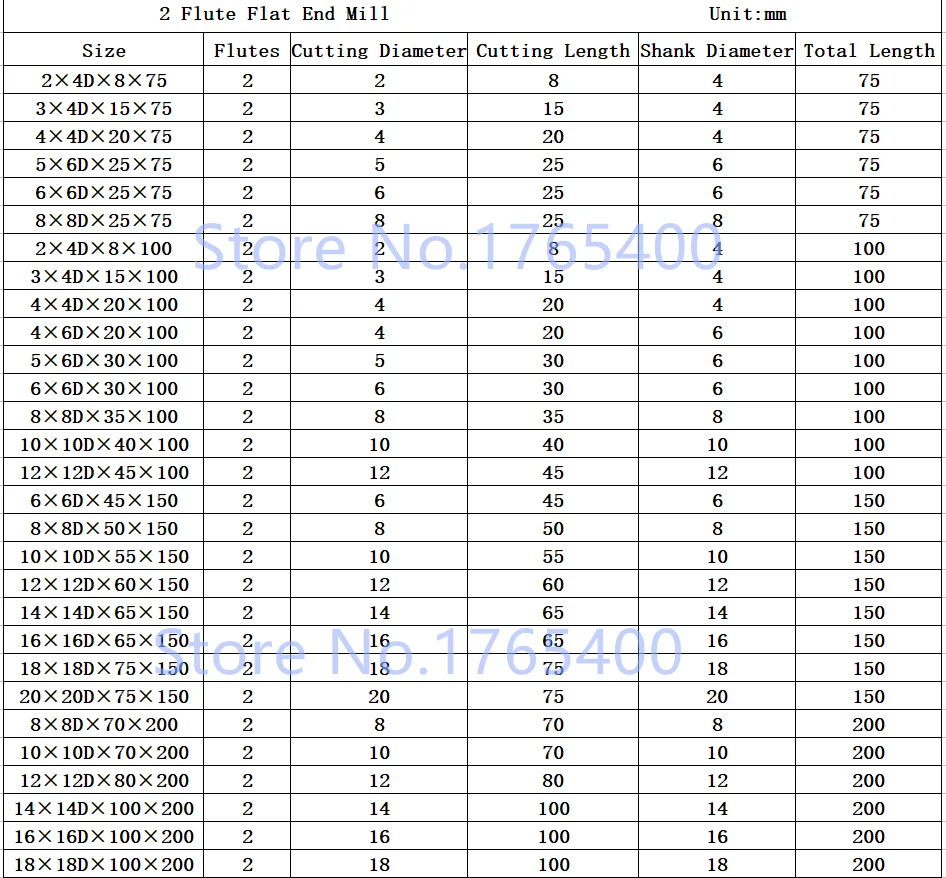Screen dimensions: 946x878
Task: Click size cell '3×4D×15×100'
Action: pos(104,276)
